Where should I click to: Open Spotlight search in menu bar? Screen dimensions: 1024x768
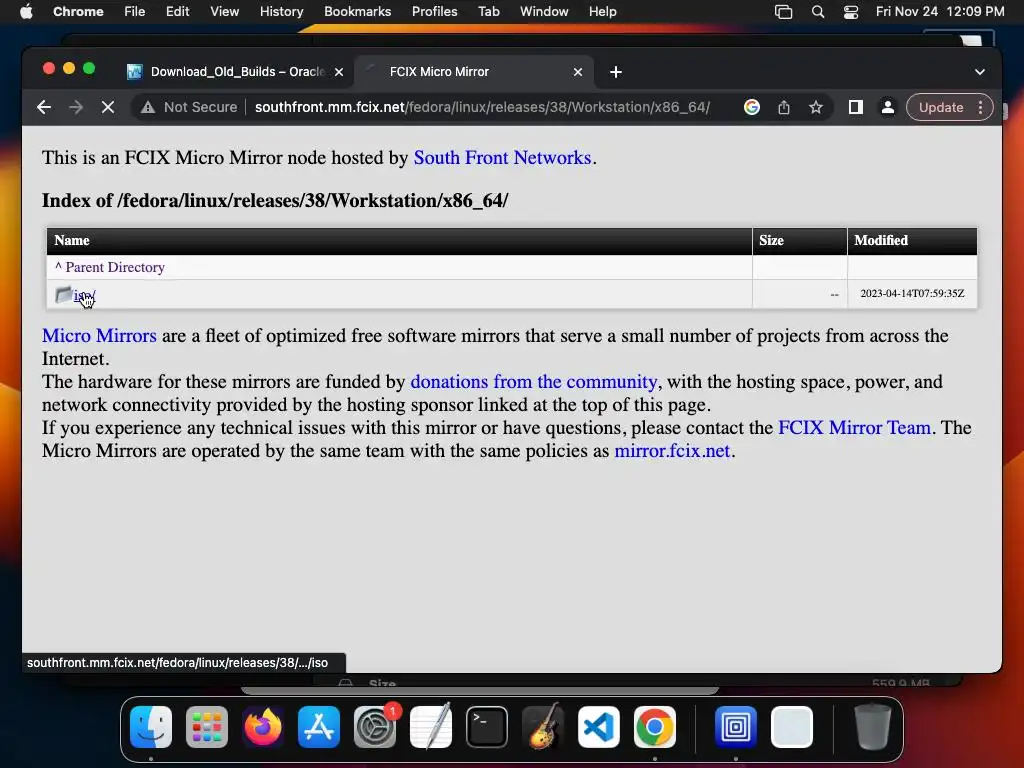pyautogui.click(x=818, y=12)
